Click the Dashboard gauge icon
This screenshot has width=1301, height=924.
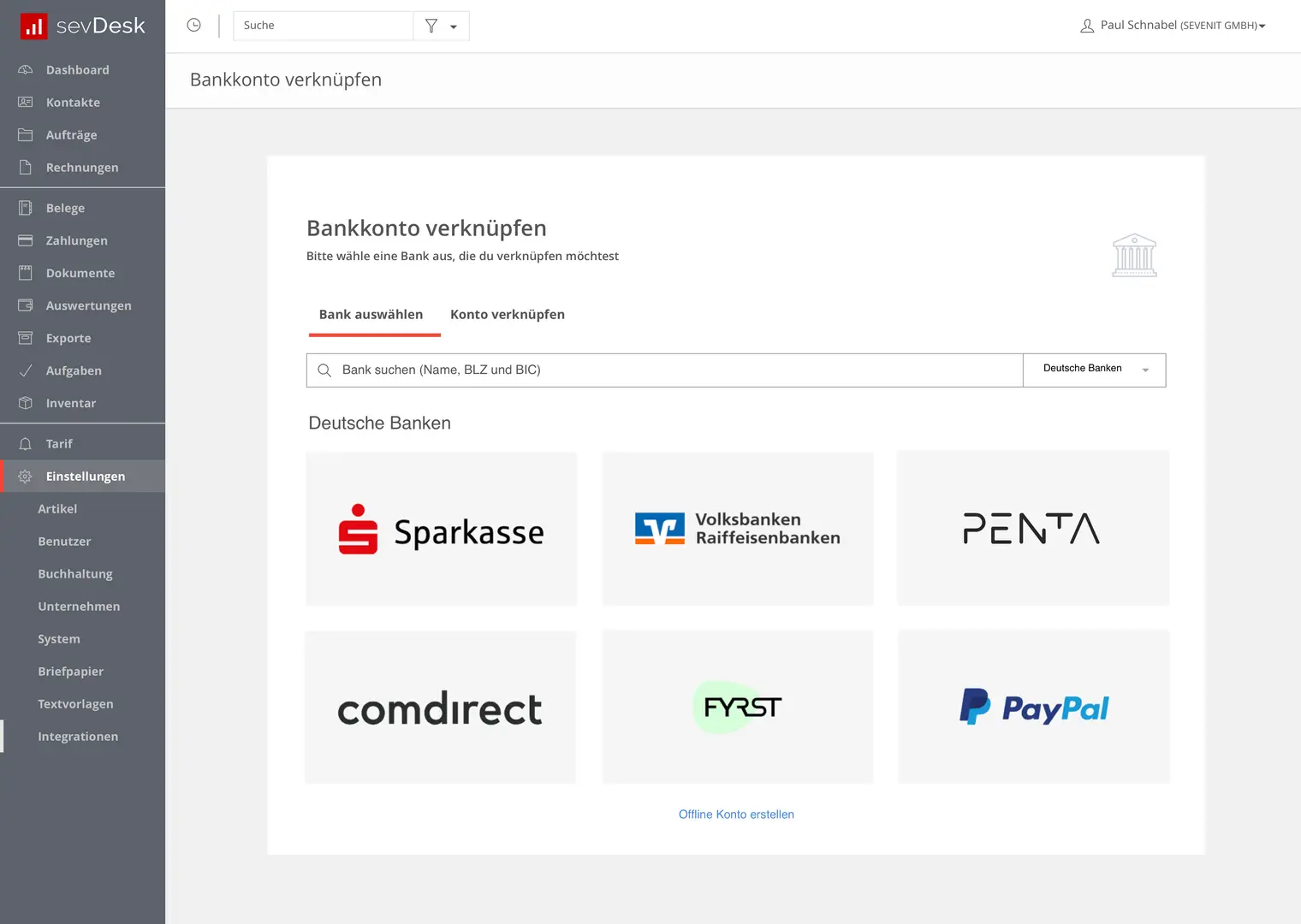26,70
